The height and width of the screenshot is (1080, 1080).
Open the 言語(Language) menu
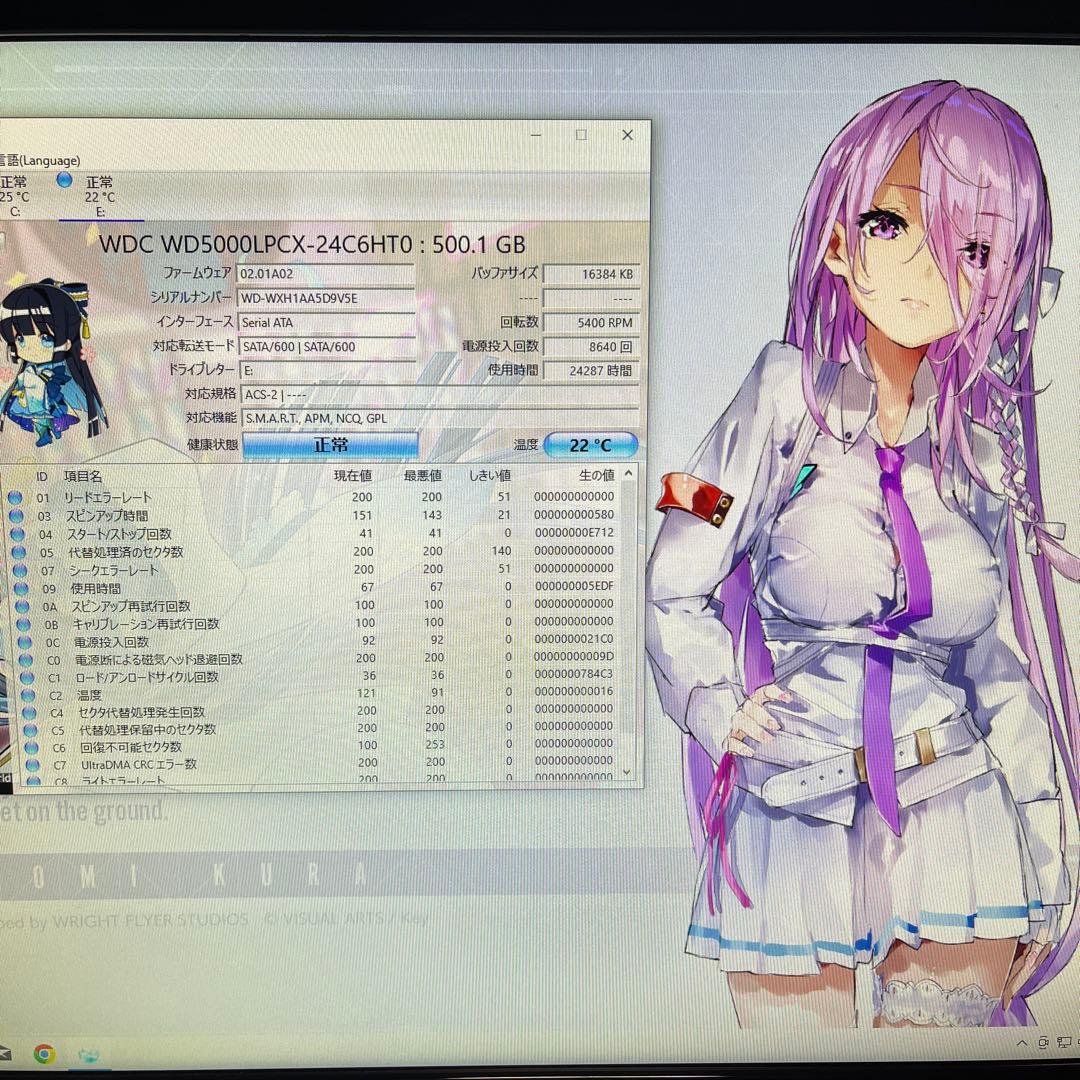[40, 160]
